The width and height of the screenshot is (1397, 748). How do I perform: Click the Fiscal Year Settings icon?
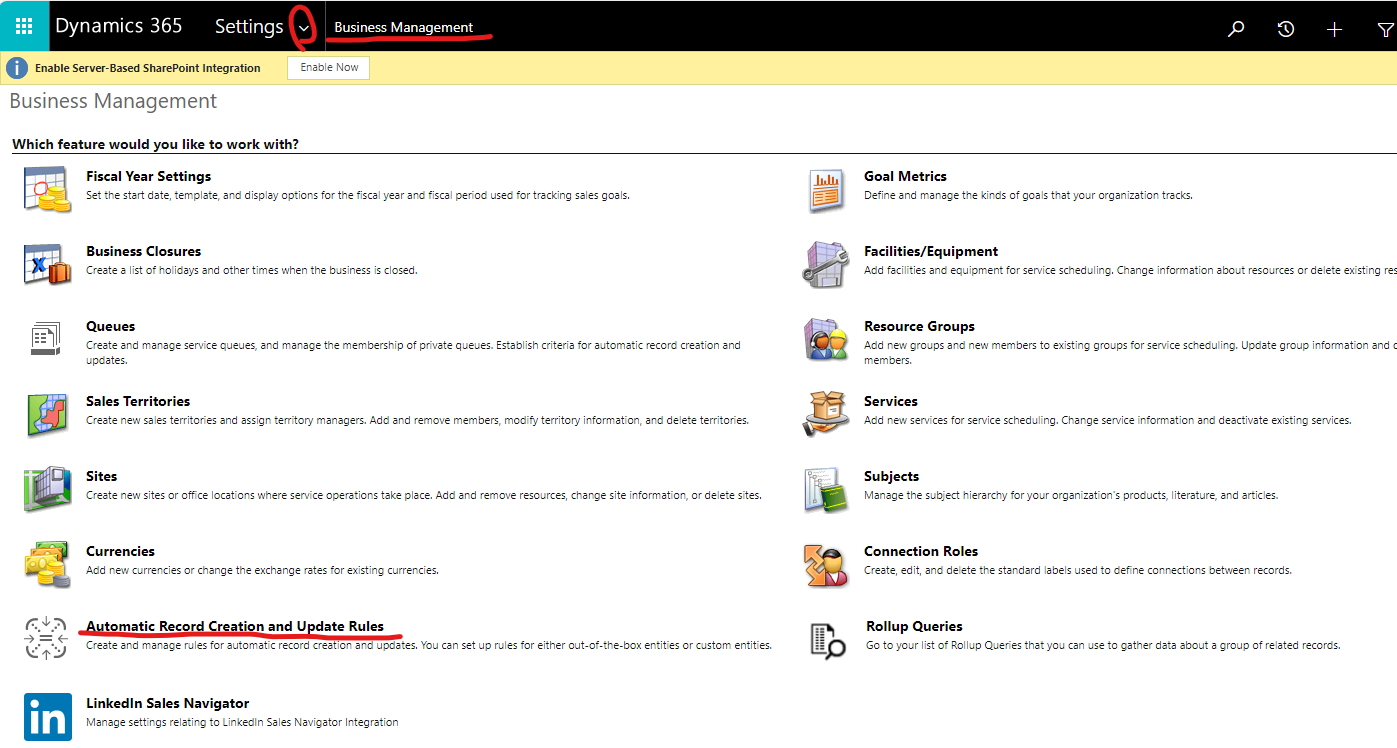pyautogui.click(x=47, y=188)
